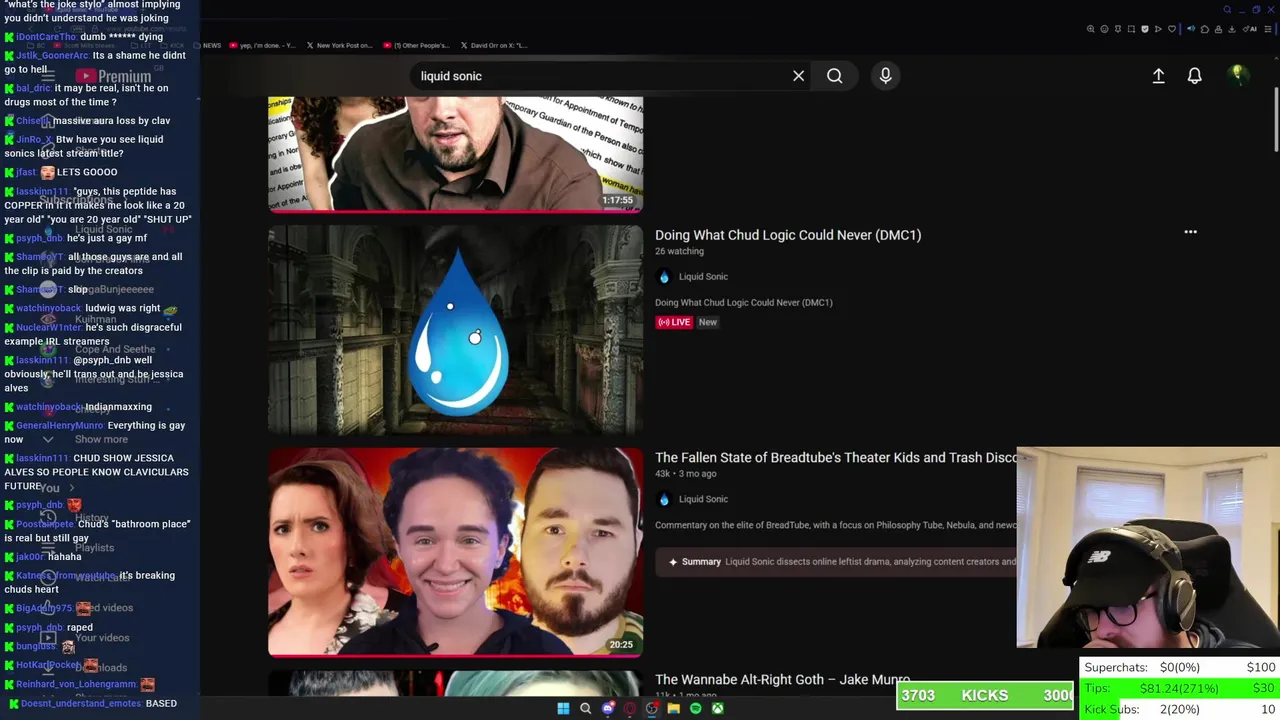The height and width of the screenshot is (720, 1280).
Task: Click the 'New' badge beside LIVE
Action: click(x=707, y=322)
